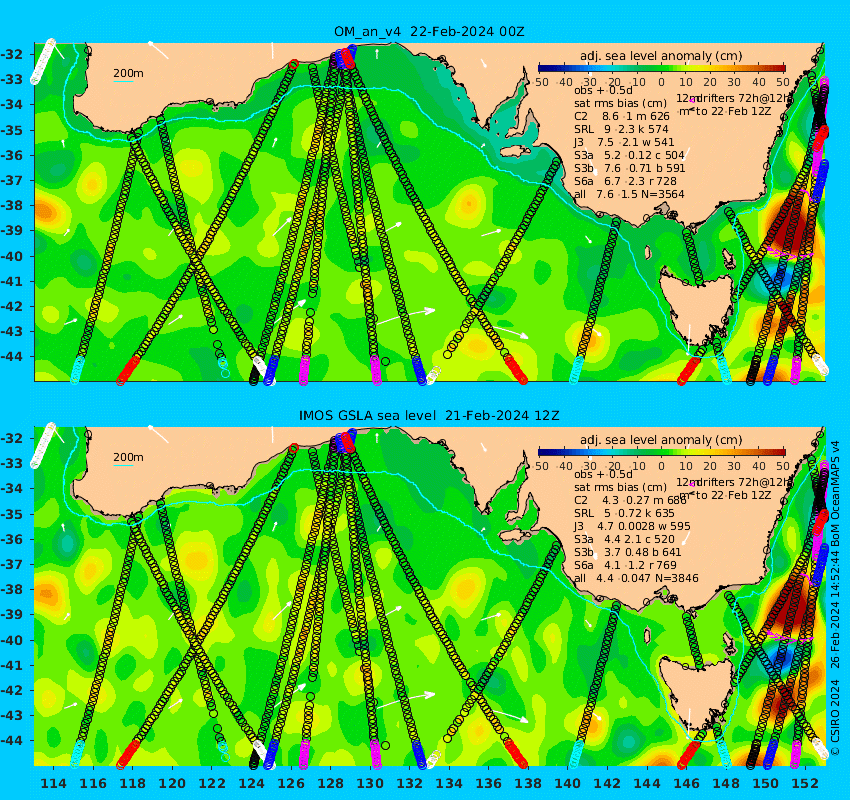Click top panel summary 'all 7.6 1.5 N=3564'
This screenshot has height=800, width=850.
coord(629,194)
